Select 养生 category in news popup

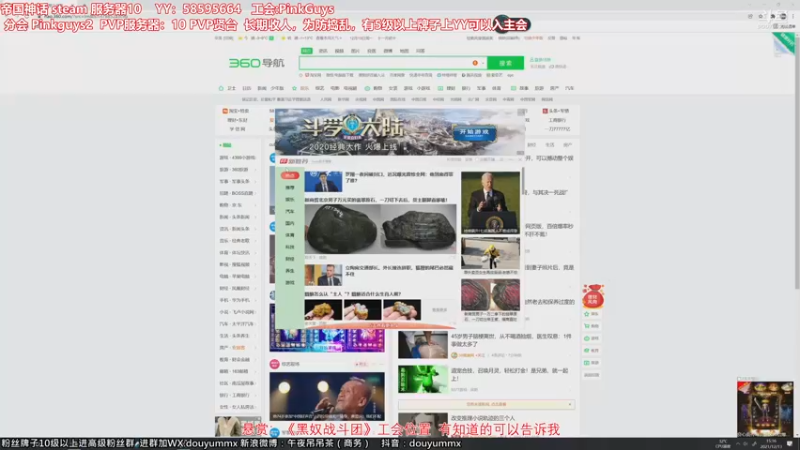pyautogui.click(x=290, y=270)
